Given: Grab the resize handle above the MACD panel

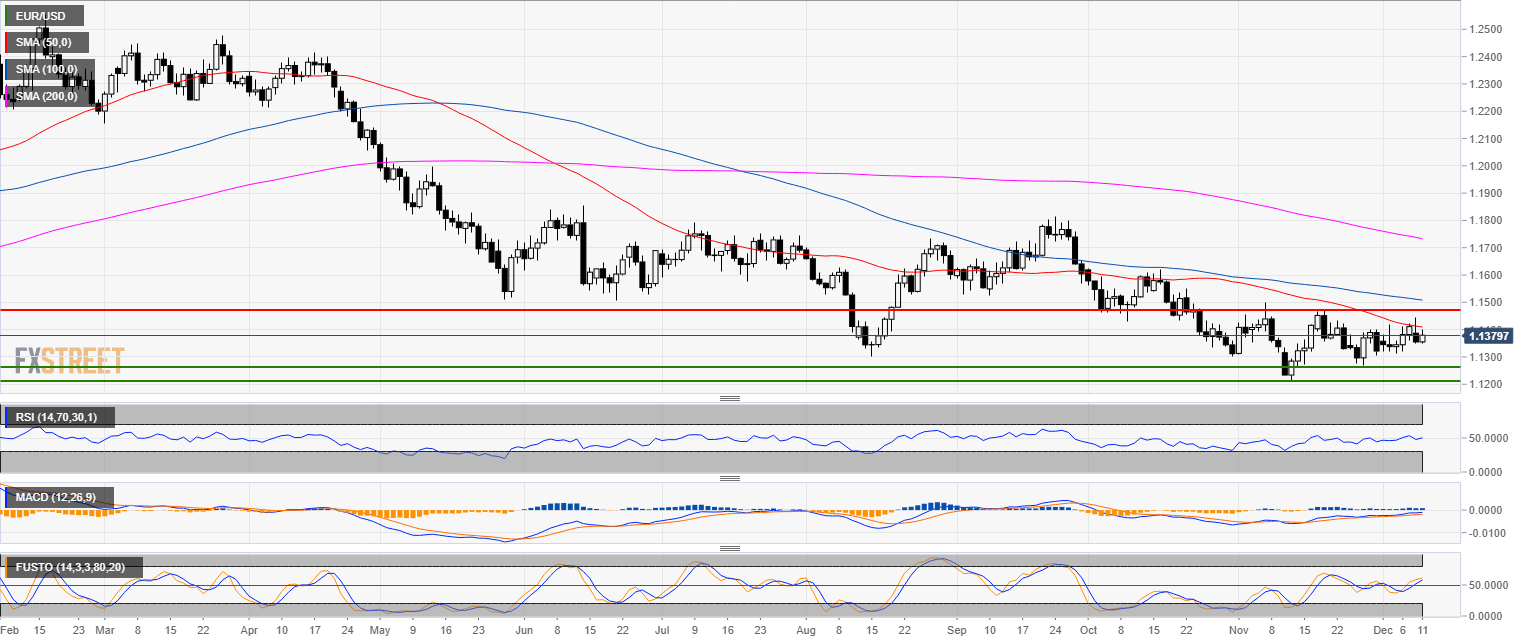Looking at the screenshot, I should (729, 478).
